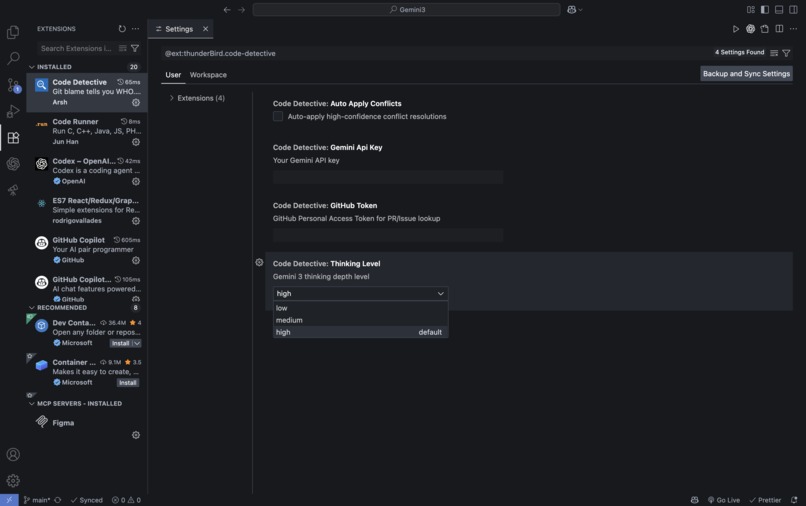Open the Source Control view

click(x=13, y=85)
